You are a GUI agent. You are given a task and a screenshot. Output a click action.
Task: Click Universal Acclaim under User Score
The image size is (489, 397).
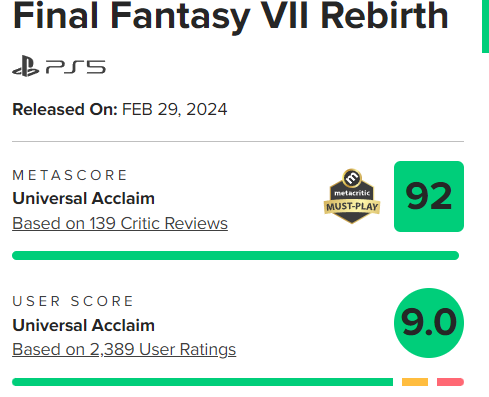(84, 325)
